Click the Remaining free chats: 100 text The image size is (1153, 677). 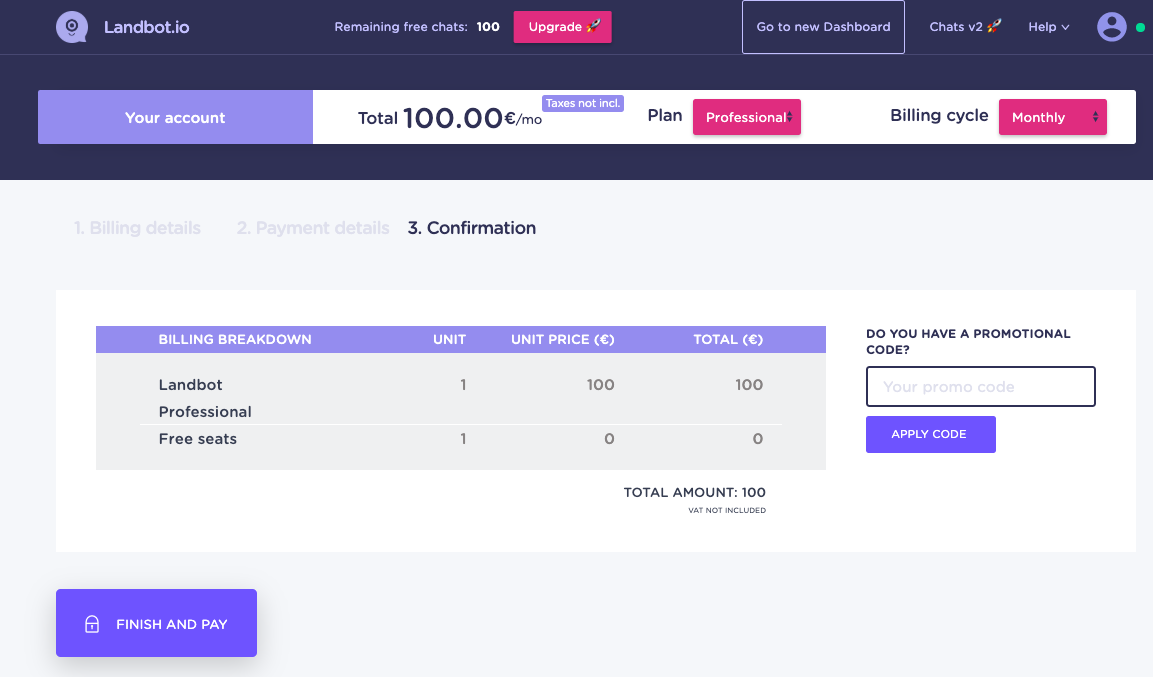click(x=417, y=27)
